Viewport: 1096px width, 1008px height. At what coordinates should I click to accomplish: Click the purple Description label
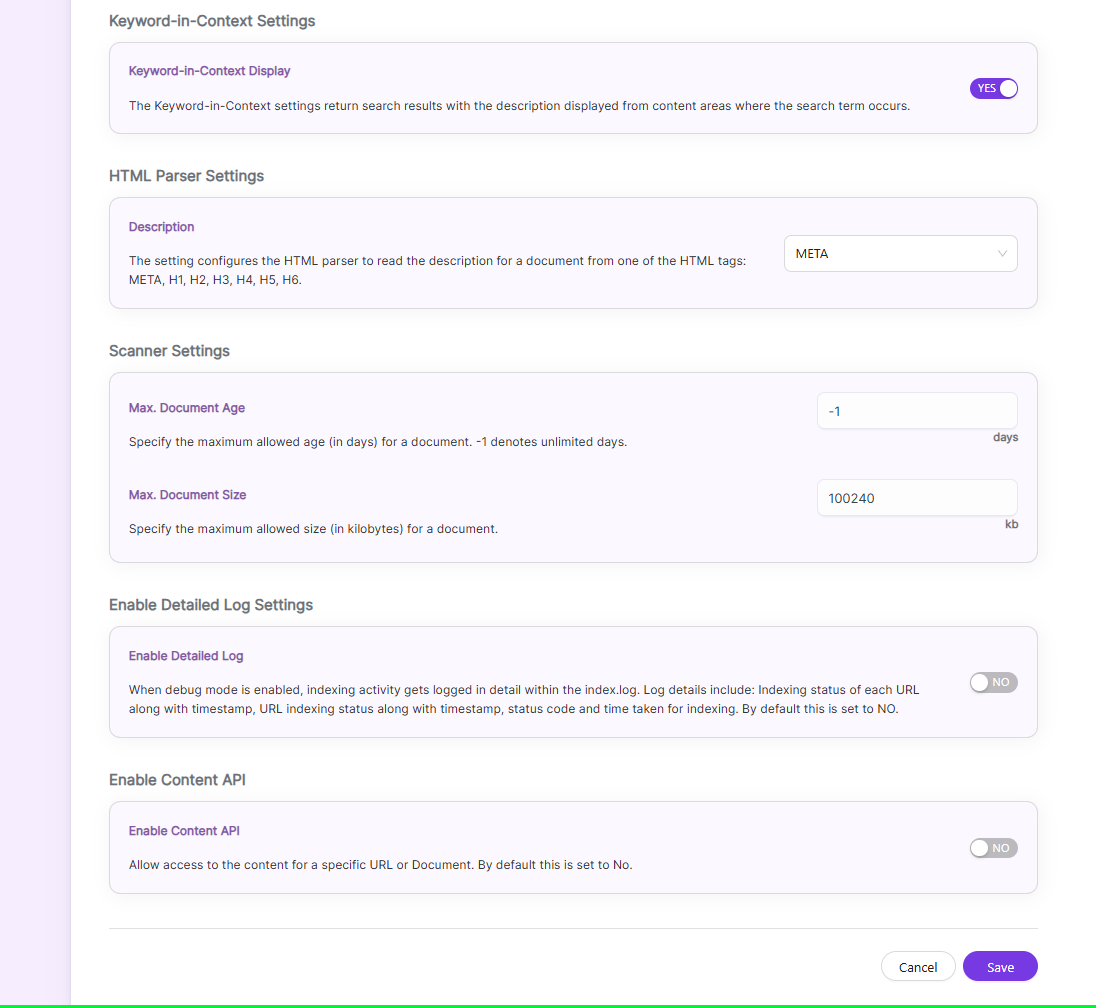coord(161,226)
